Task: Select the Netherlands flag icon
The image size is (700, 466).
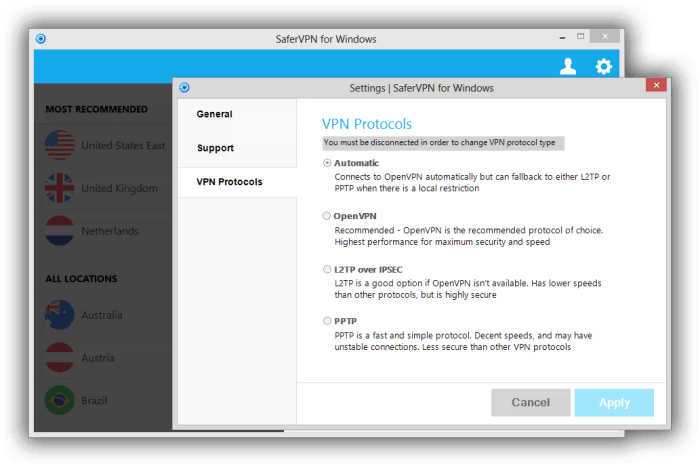Action: [x=59, y=231]
